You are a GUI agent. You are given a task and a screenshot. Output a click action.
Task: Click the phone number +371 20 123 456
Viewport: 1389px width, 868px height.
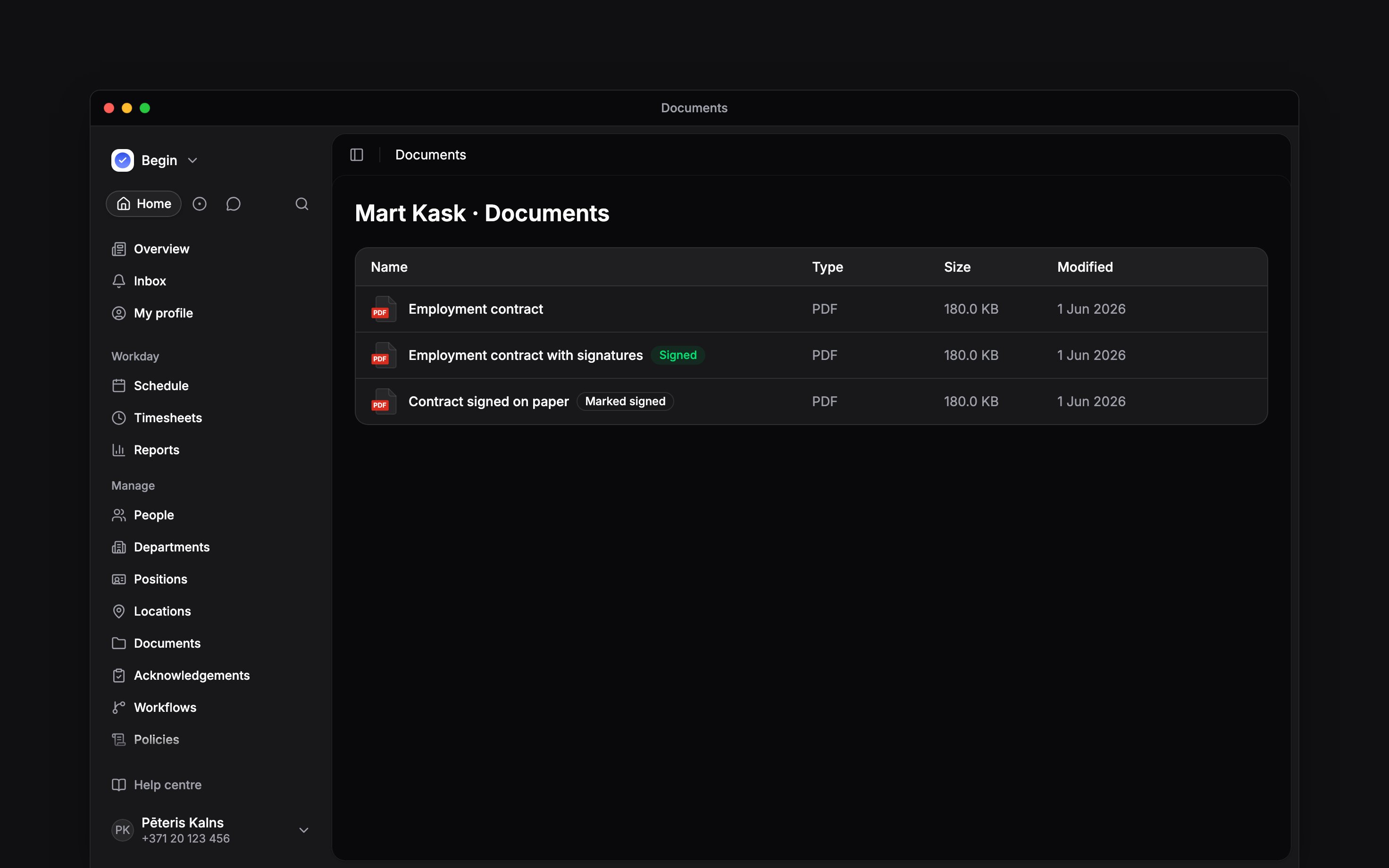tap(185, 839)
